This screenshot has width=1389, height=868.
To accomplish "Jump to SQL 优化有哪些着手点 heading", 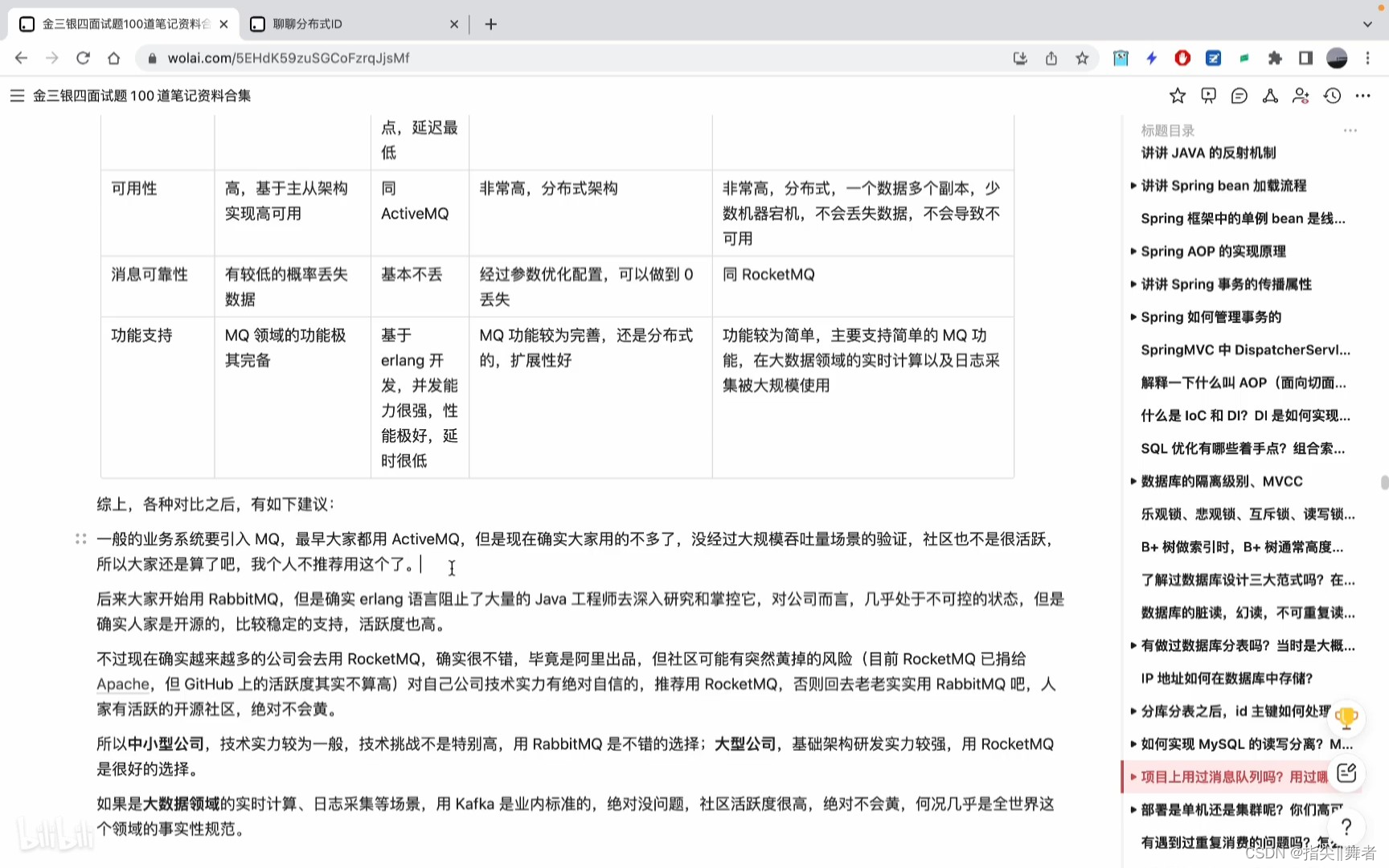I will point(1243,448).
